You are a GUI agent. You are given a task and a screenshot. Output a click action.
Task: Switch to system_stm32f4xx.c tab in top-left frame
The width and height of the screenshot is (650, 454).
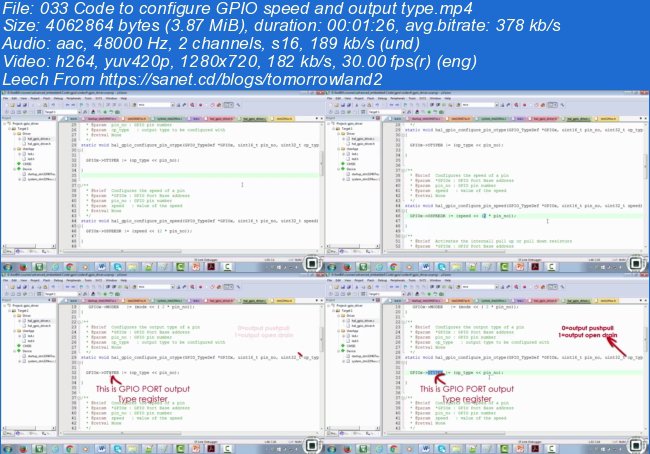click(169, 119)
